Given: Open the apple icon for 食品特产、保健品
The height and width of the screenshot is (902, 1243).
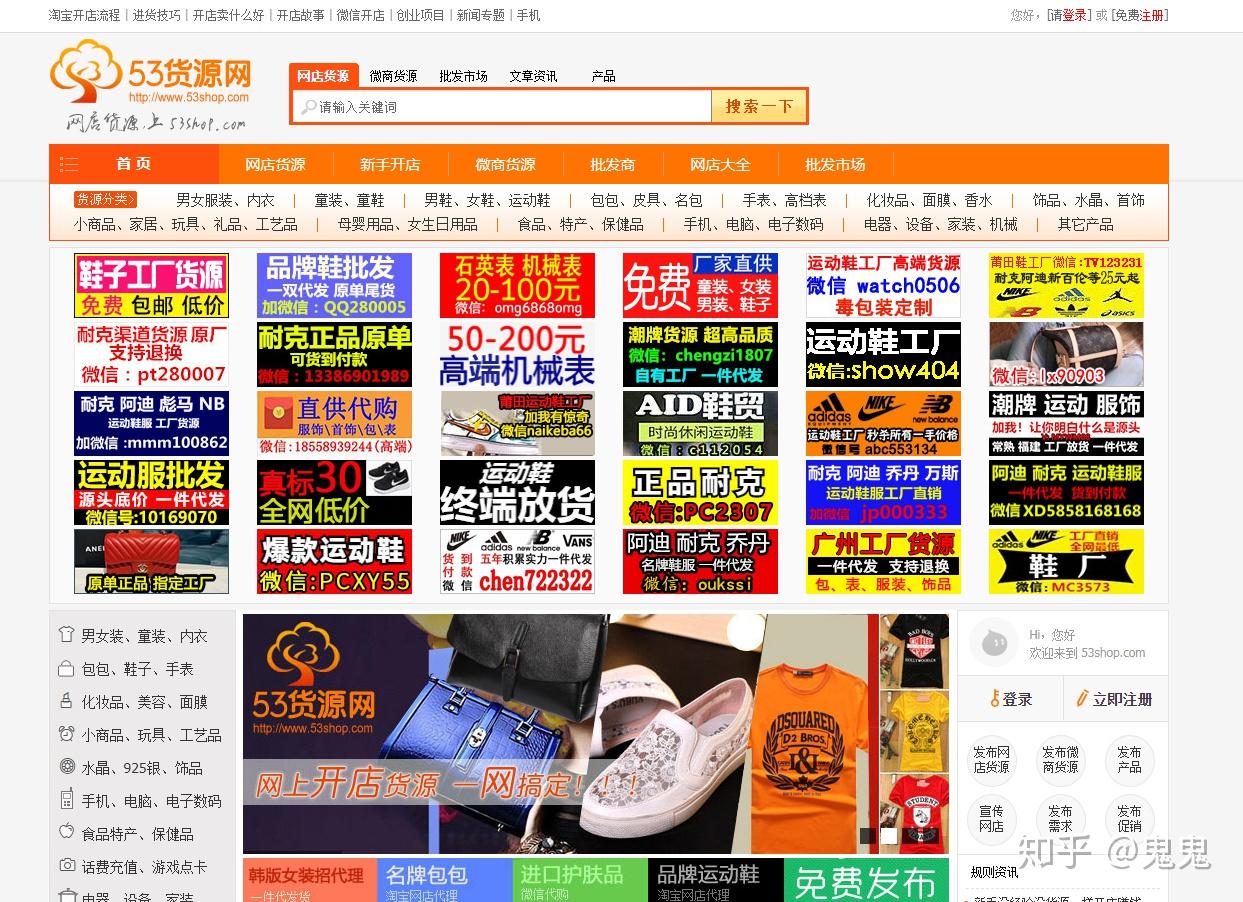Looking at the screenshot, I should click(x=67, y=832).
